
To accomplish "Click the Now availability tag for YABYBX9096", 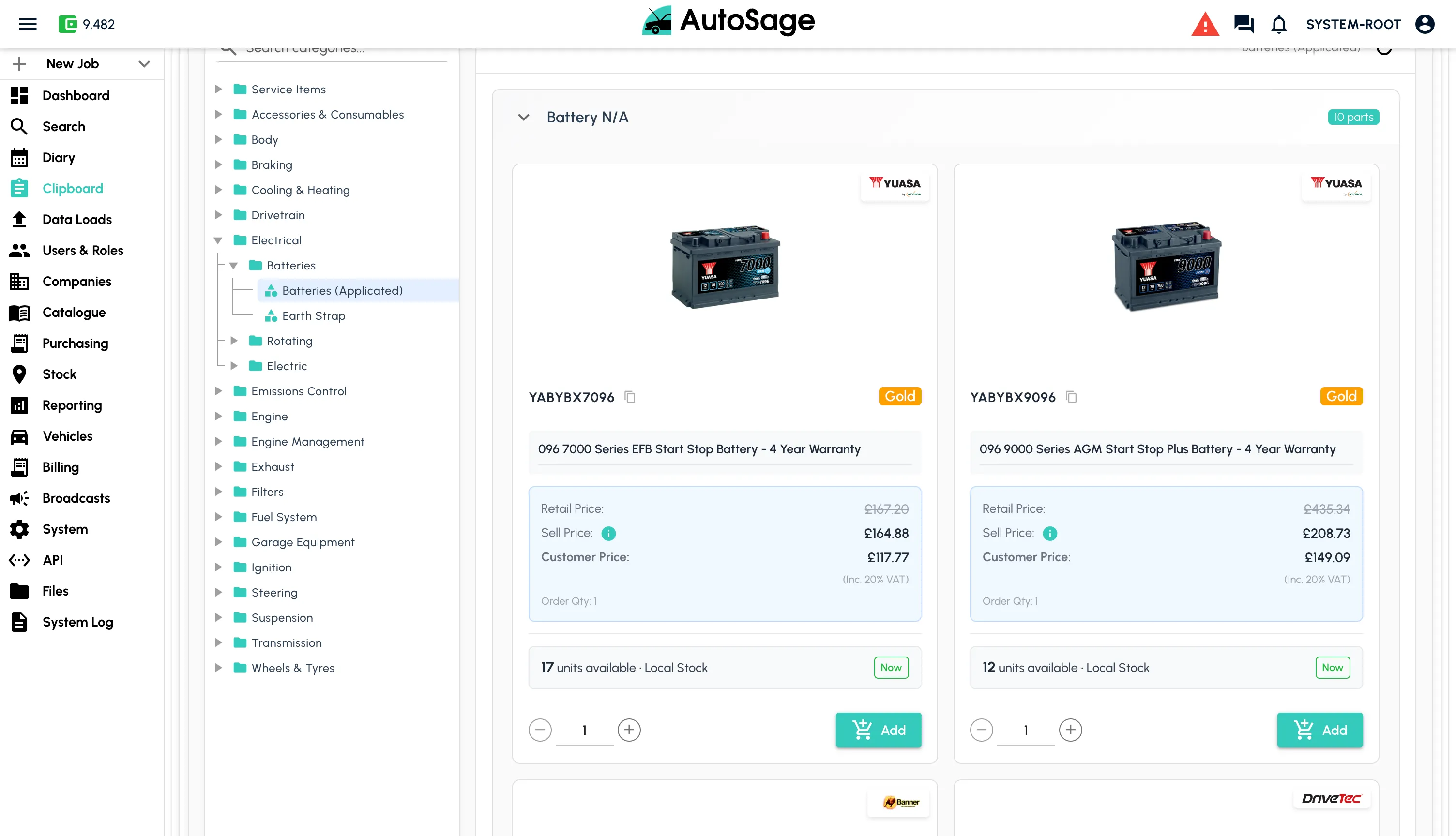I will click(1332, 667).
